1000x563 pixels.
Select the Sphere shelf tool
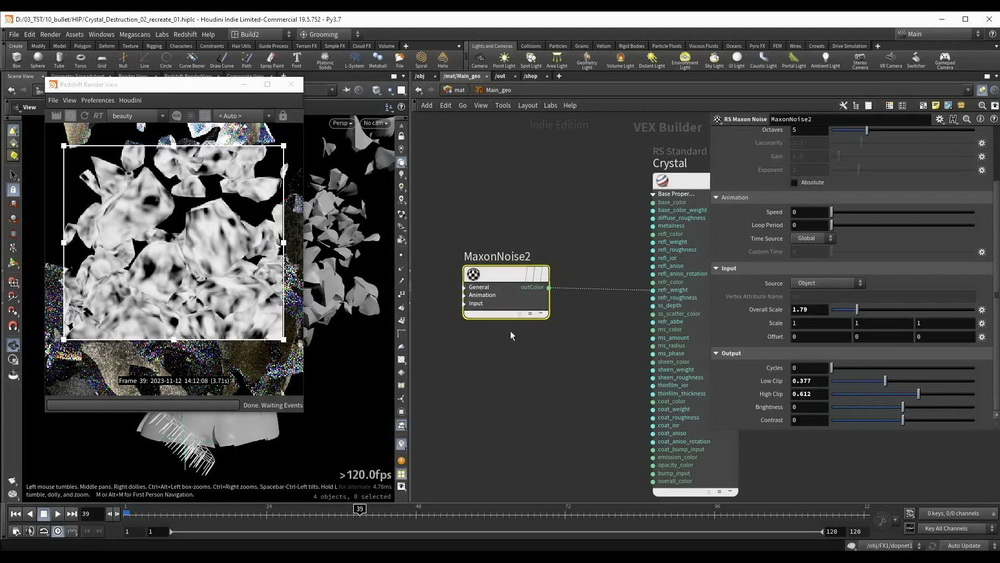point(38,60)
